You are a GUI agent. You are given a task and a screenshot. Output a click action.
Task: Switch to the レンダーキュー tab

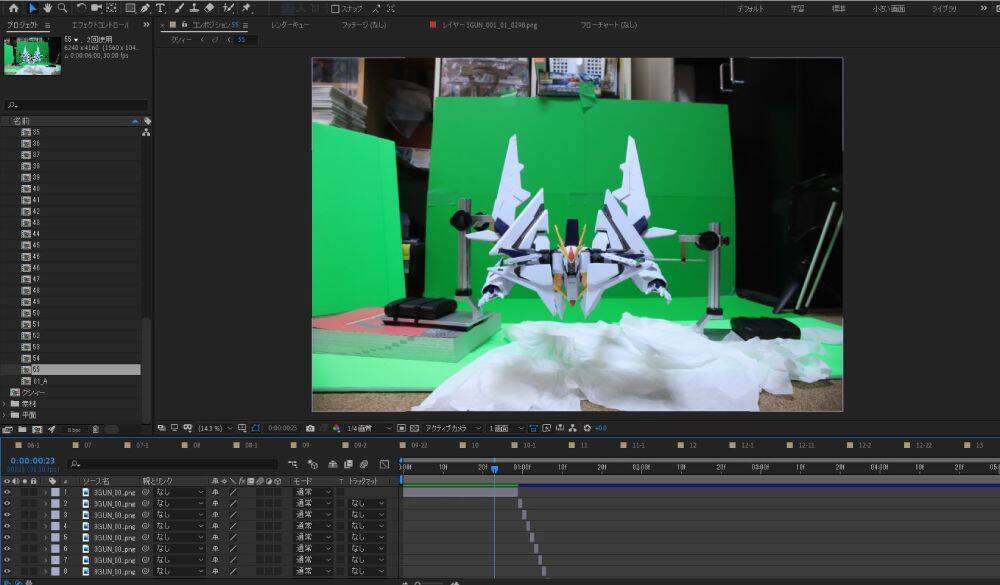[x=290, y=25]
